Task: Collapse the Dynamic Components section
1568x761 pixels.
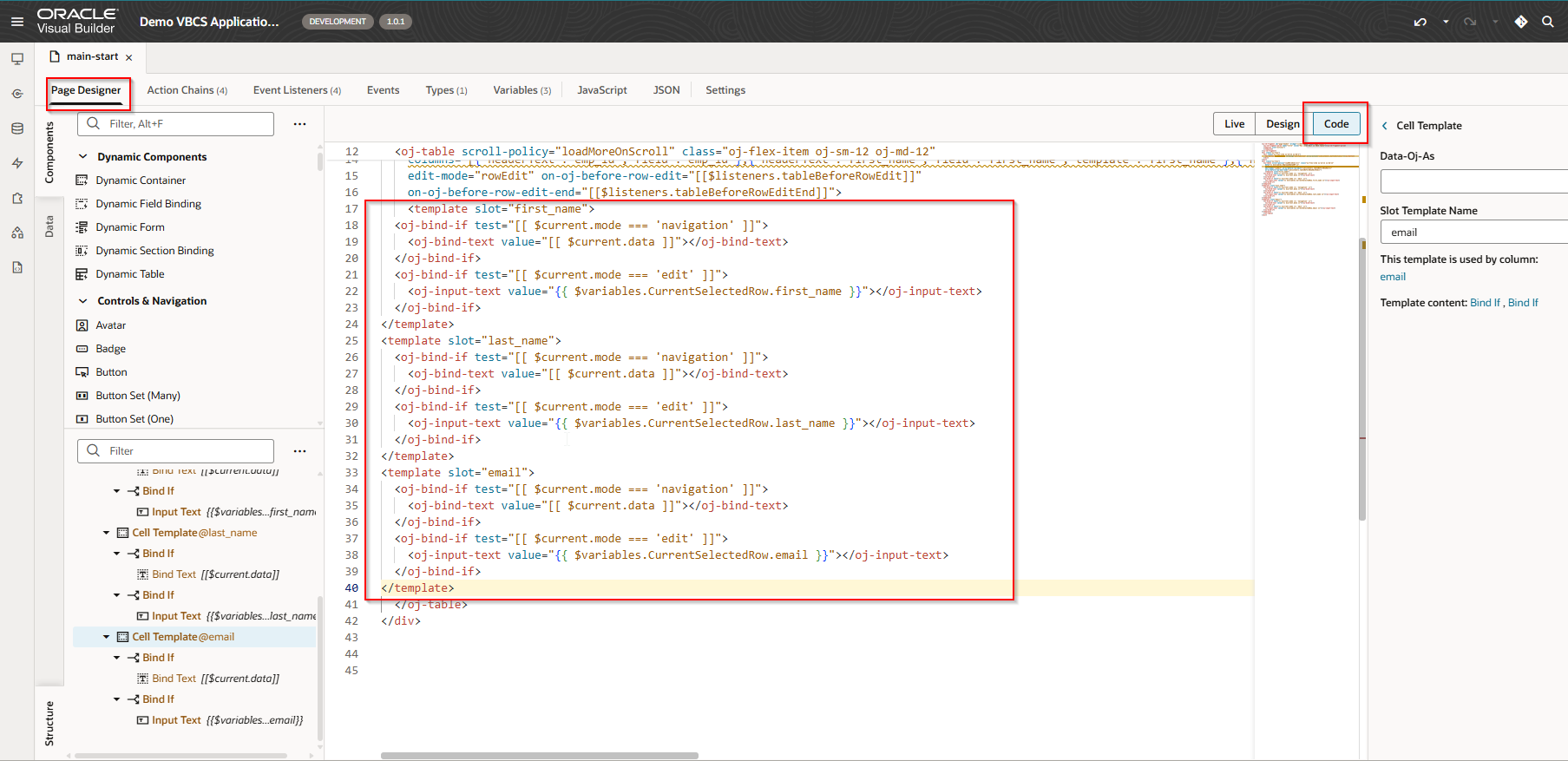Action: pos(83,157)
